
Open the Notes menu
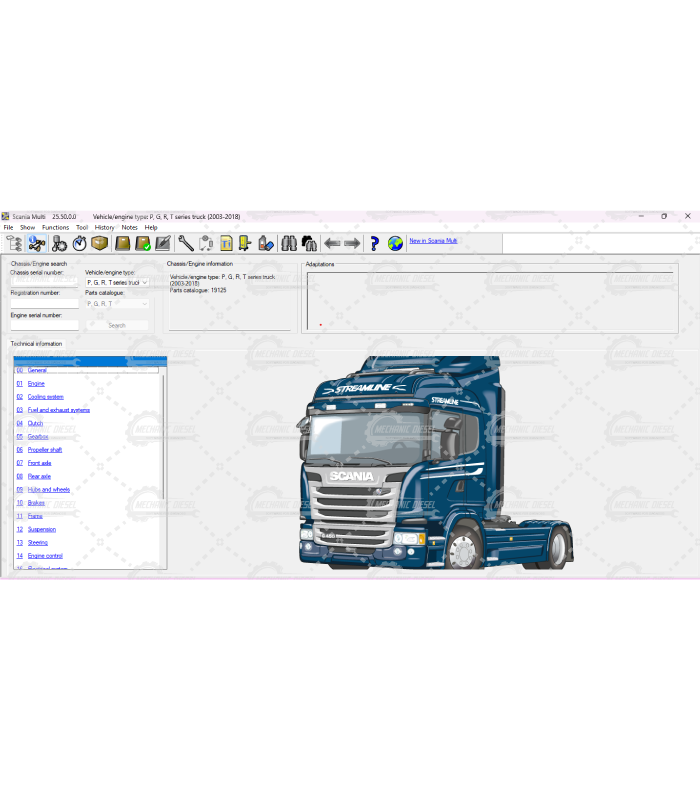(129, 228)
